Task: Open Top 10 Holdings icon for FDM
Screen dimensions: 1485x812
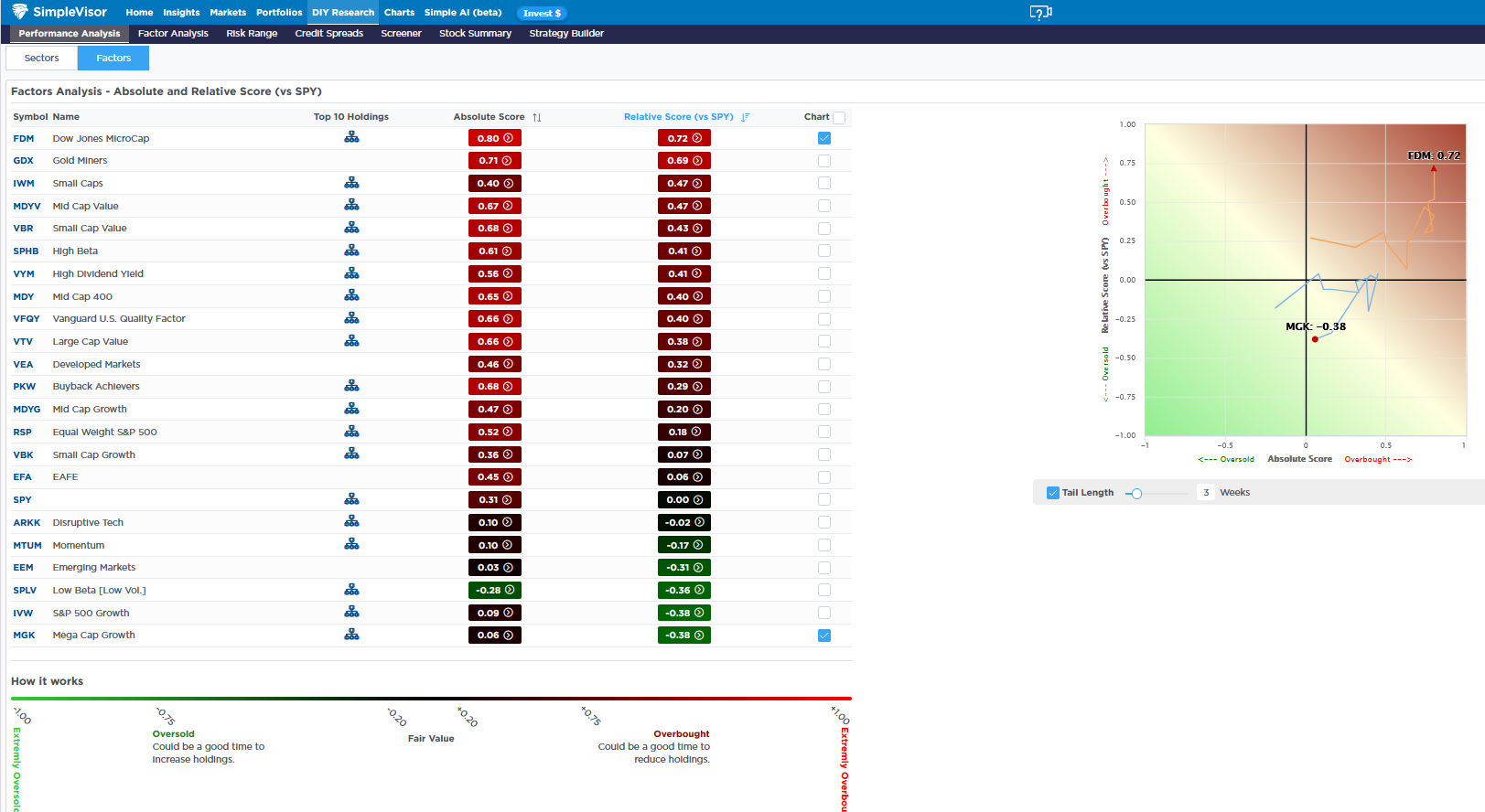Action: [351, 138]
